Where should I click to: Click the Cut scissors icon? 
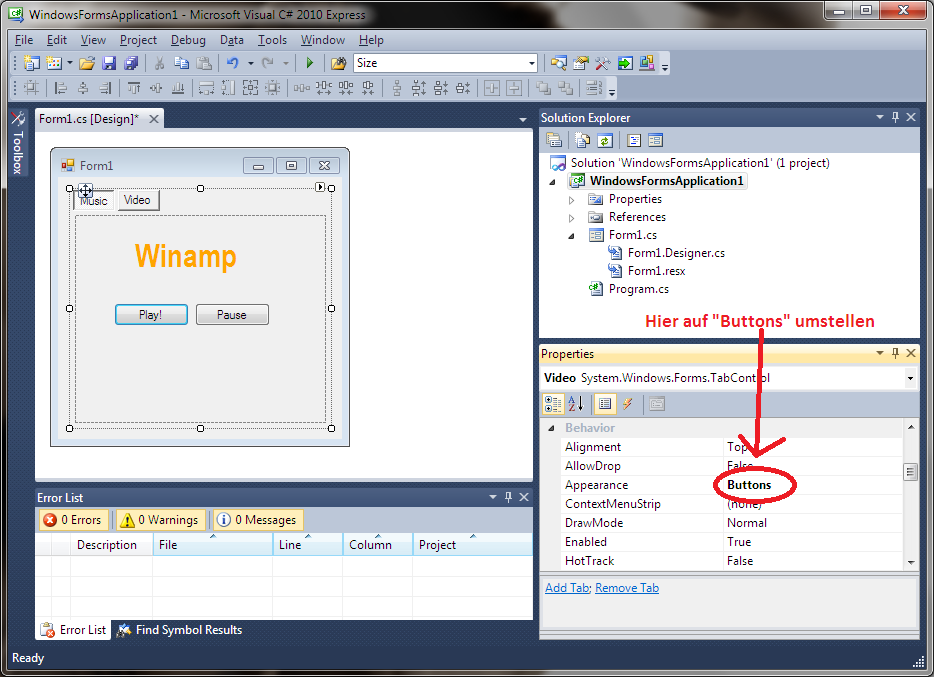click(x=159, y=63)
